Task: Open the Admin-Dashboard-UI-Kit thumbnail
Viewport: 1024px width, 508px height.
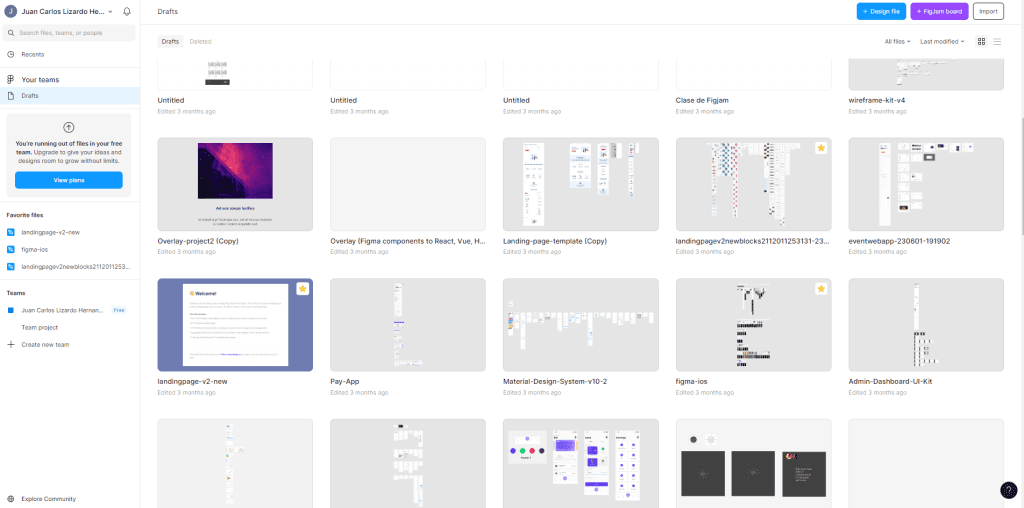Action: (926, 325)
